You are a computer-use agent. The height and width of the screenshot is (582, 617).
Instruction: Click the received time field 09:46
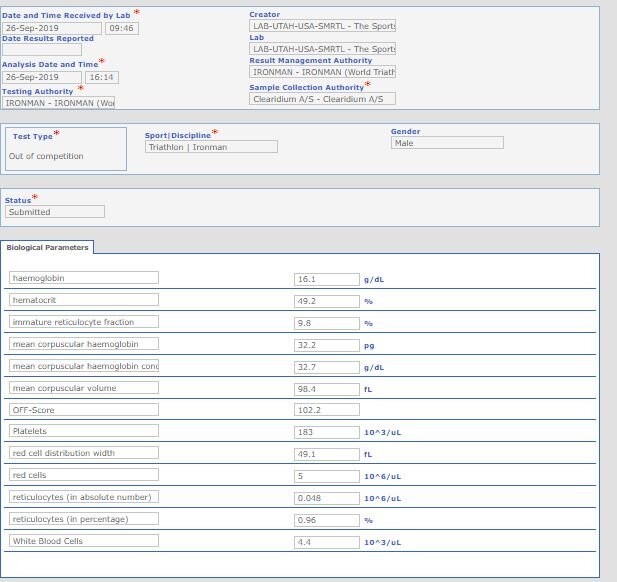[122, 28]
